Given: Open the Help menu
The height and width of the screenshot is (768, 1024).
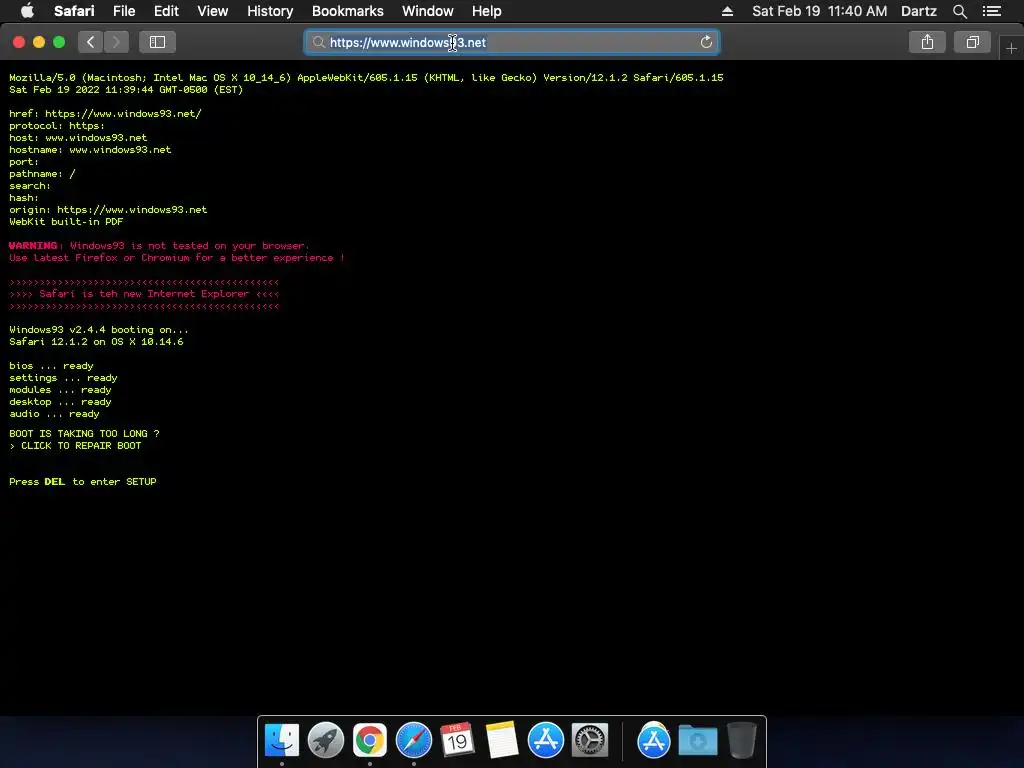Looking at the screenshot, I should (487, 11).
